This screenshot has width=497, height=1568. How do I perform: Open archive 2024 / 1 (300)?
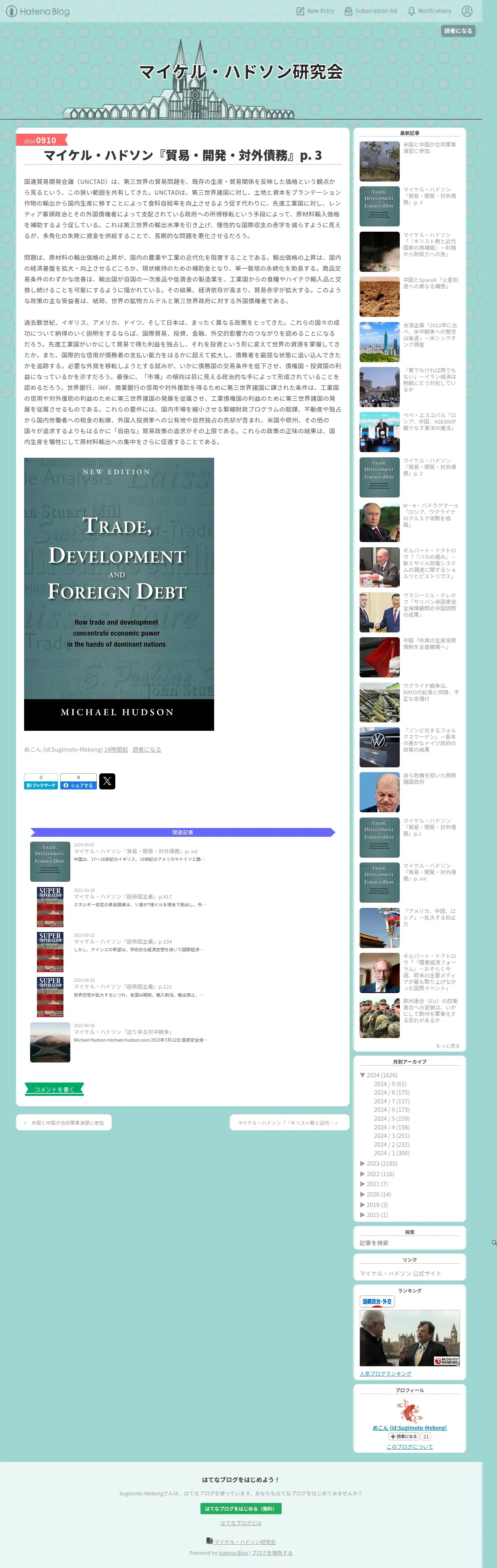[x=392, y=1153]
